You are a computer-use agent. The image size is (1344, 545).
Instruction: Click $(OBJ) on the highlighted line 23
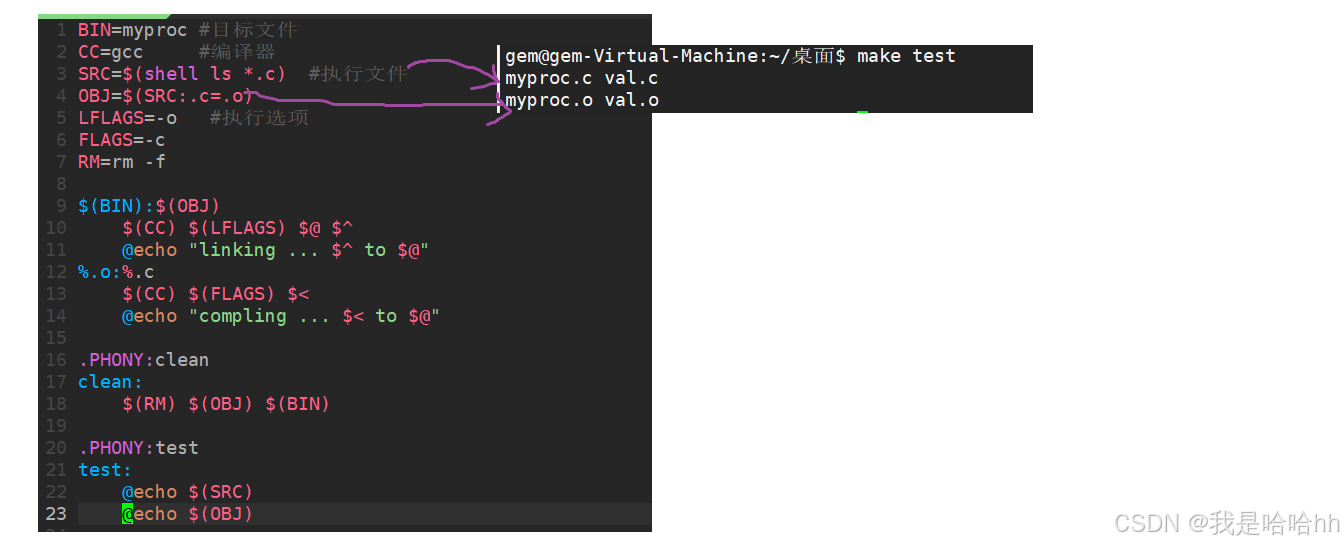(x=221, y=514)
